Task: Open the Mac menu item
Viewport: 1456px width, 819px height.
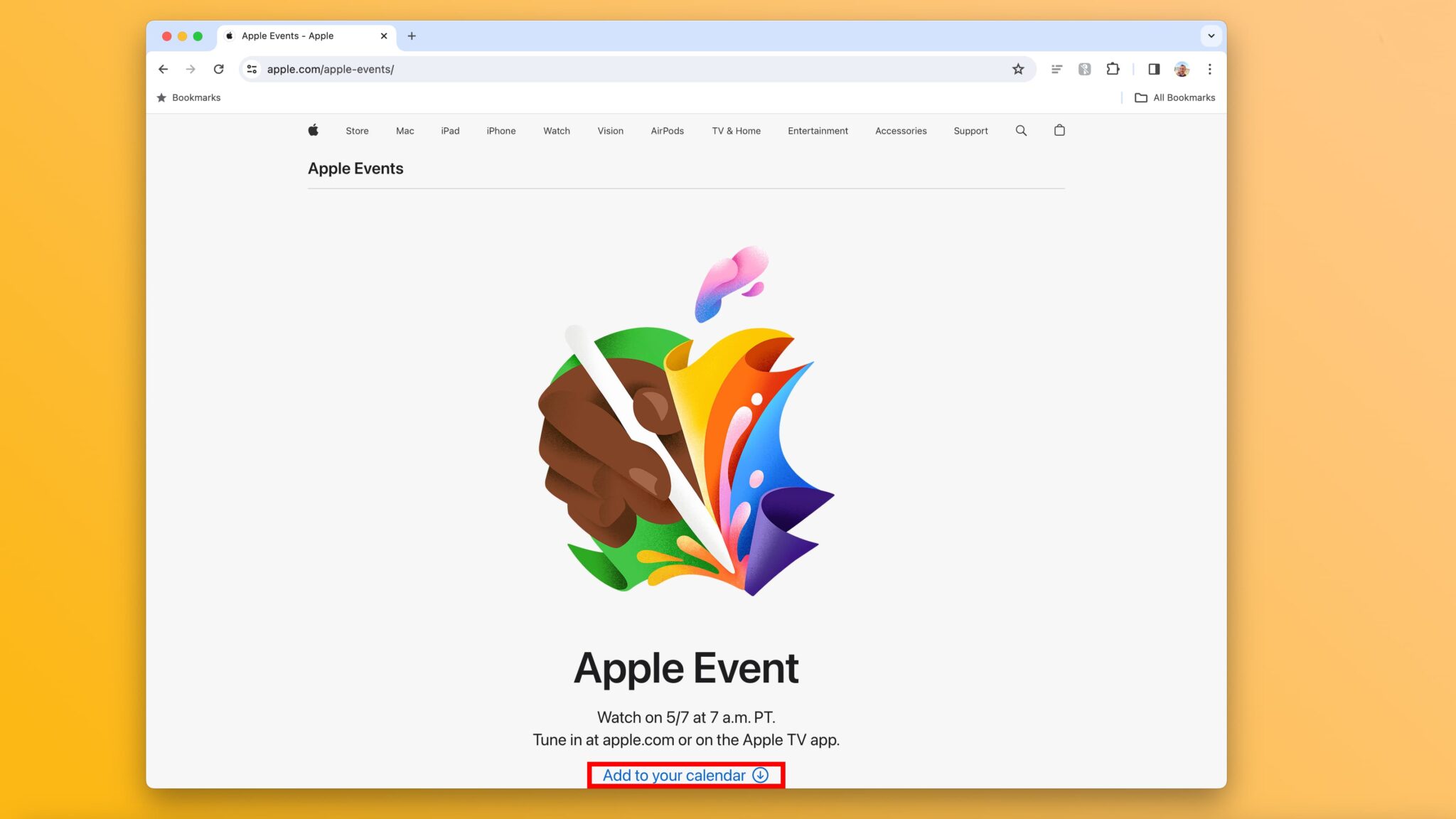Action: (x=405, y=131)
